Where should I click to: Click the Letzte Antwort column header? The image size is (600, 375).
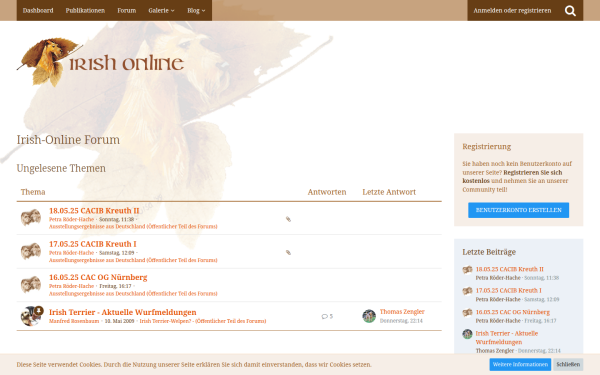(x=389, y=192)
